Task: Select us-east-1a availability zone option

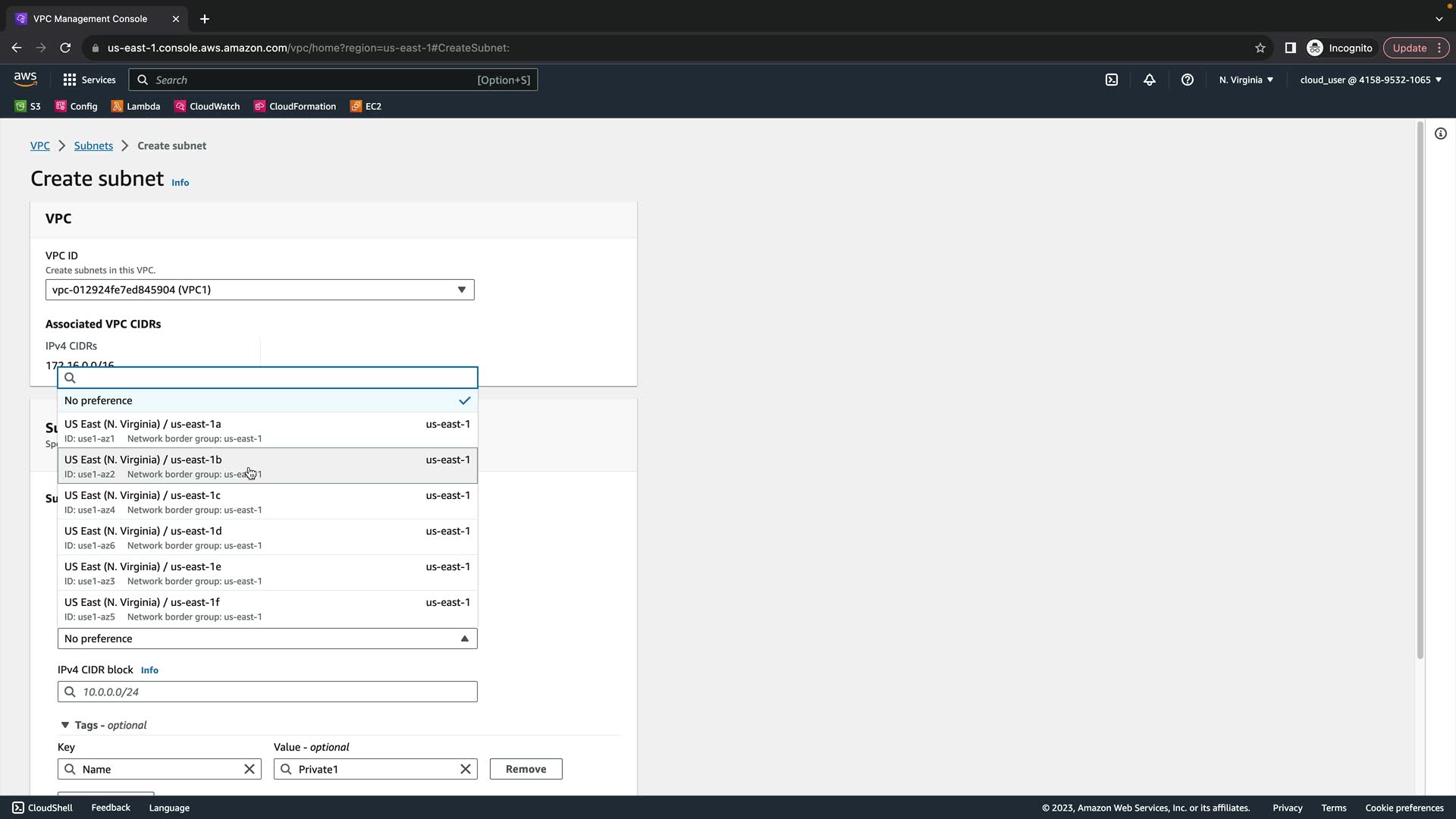Action: (267, 430)
